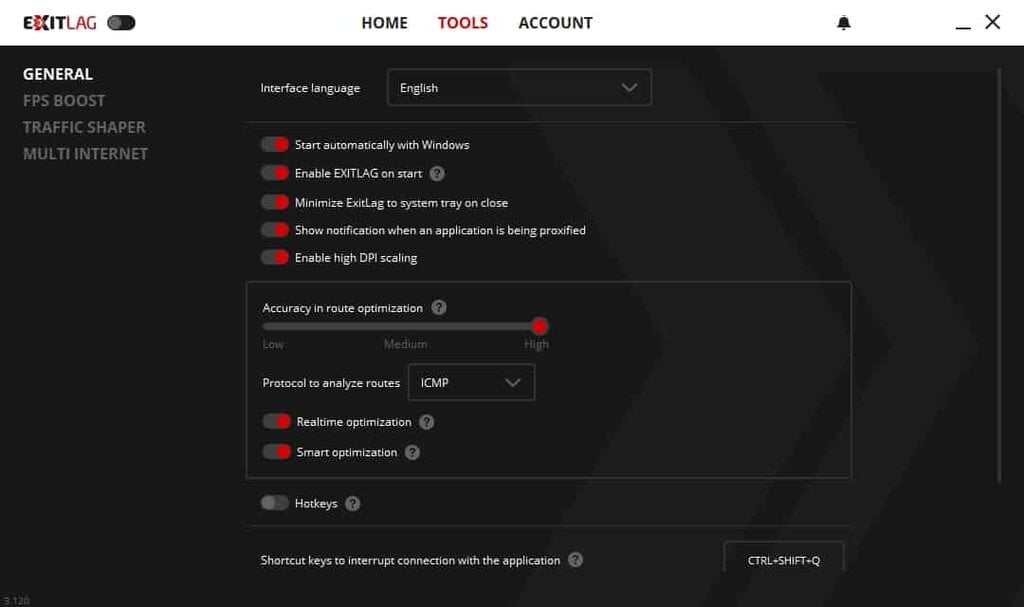Switch off Realtime optimization
1024x607 pixels.
[276, 421]
